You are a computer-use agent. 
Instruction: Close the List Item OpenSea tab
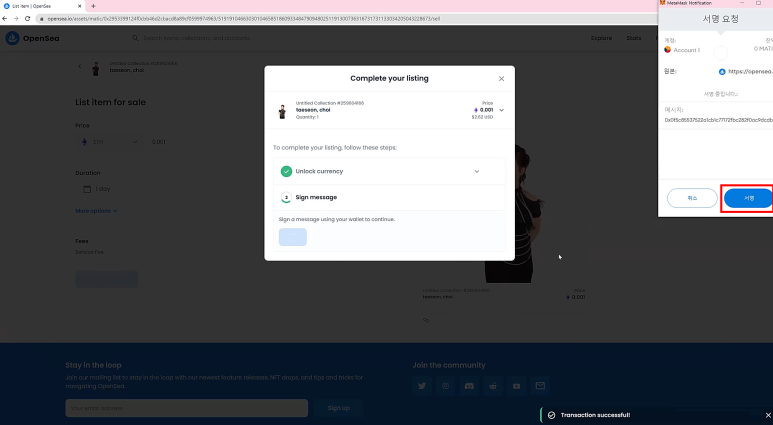point(79,6)
